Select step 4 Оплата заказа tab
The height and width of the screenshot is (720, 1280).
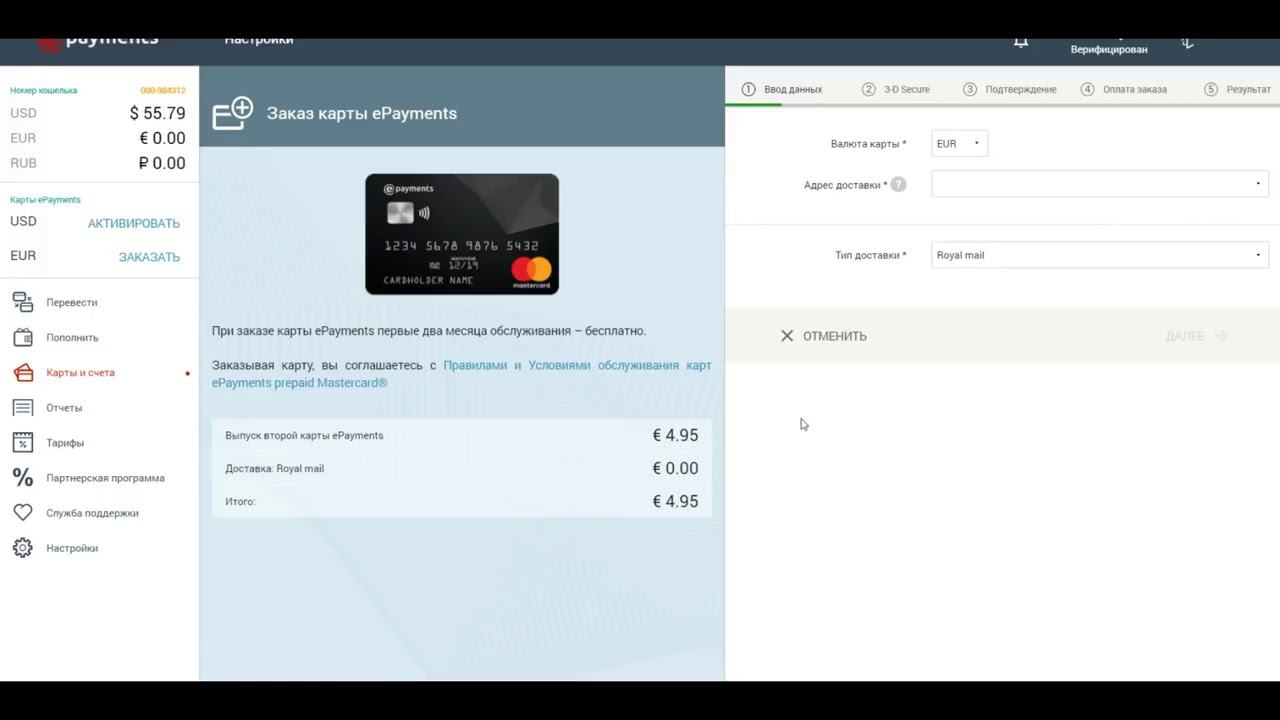coord(1124,89)
